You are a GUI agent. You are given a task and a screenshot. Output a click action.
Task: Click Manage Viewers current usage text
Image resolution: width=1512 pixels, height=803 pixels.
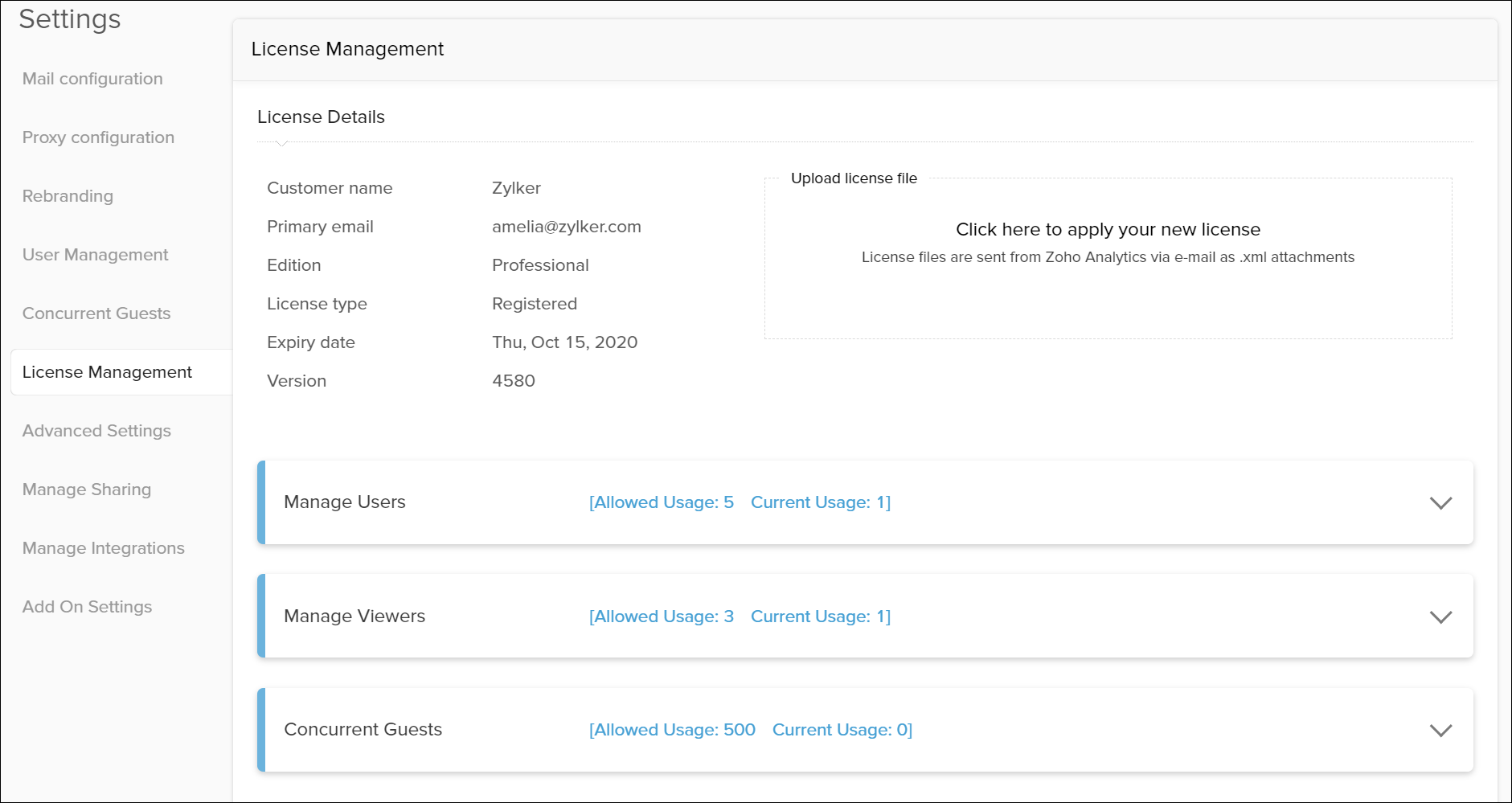(821, 617)
